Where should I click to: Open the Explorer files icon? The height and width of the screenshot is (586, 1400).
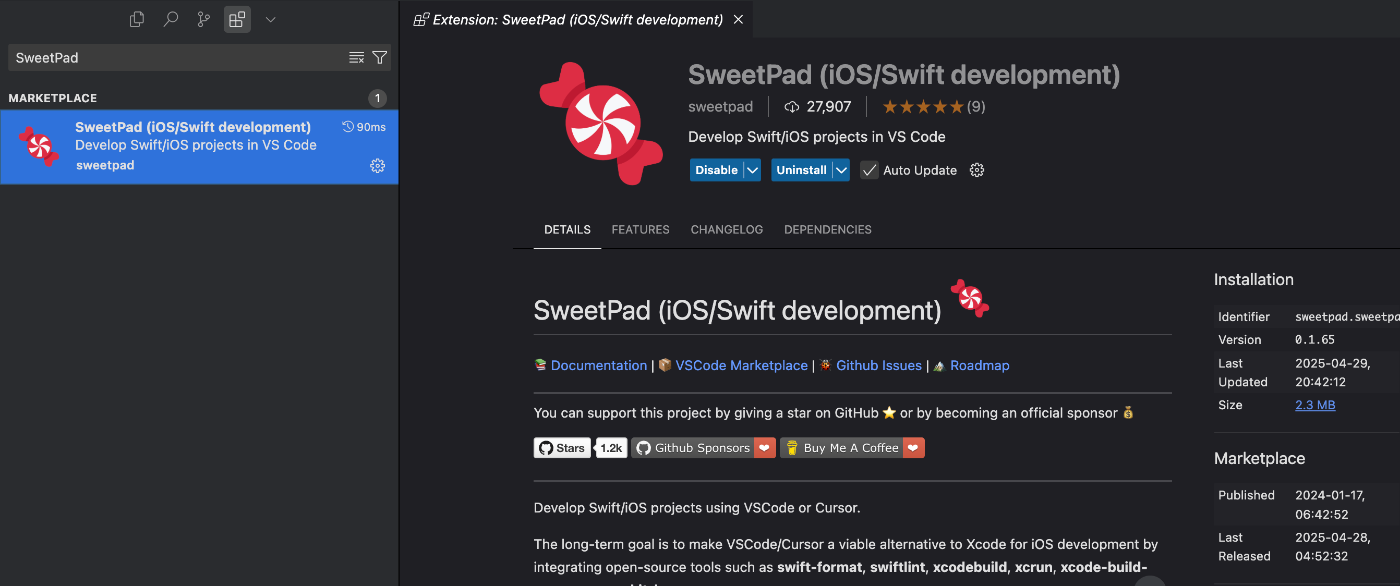[138, 19]
